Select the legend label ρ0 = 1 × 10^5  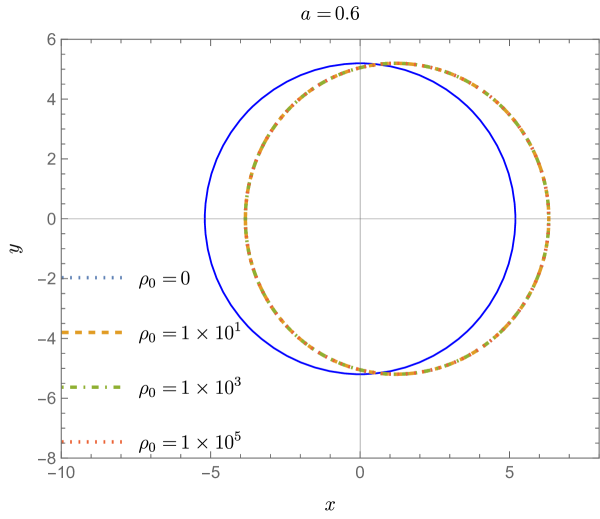[x=189, y=442]
